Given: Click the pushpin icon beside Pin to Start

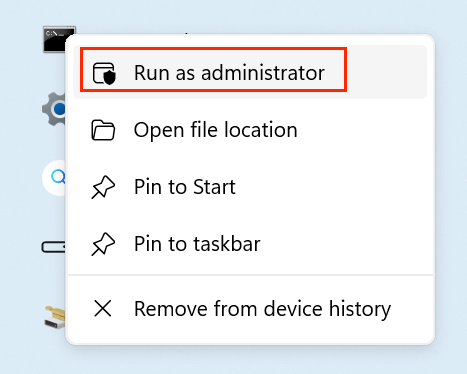Looking at the screenshot, I should pos(103,187).
